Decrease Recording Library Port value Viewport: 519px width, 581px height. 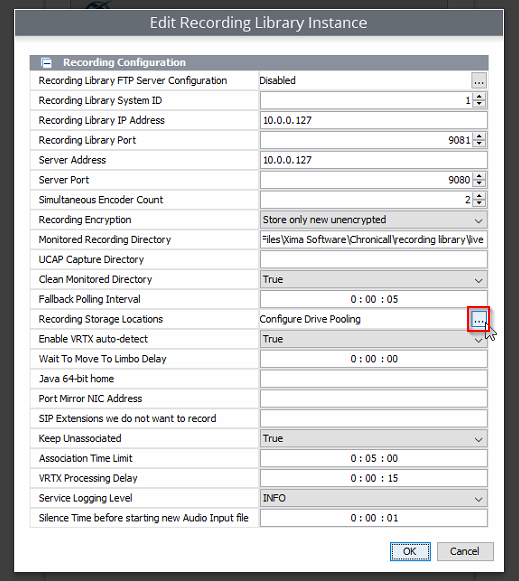(x=479, y=144)
